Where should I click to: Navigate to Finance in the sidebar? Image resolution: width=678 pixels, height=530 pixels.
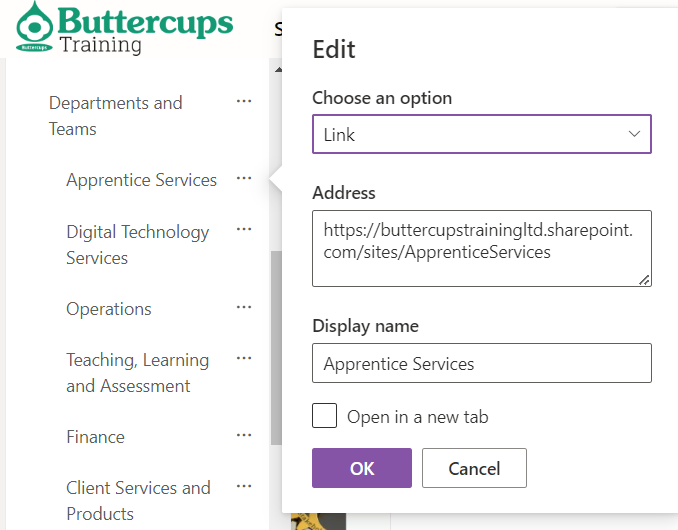point(95,437)
